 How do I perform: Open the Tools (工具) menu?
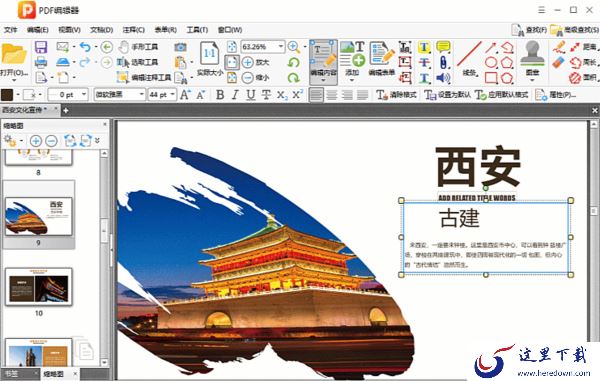click(x=197, y=29)
